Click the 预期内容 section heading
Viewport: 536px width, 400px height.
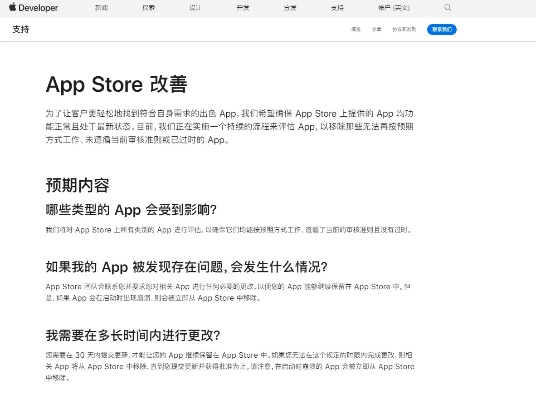78,185
